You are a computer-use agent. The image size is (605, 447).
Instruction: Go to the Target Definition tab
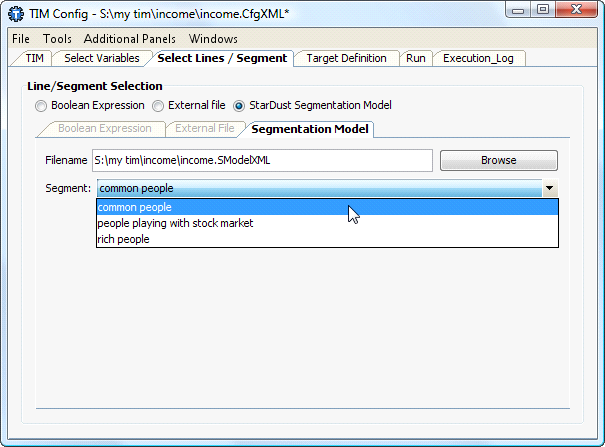click(x=346, y=58)
